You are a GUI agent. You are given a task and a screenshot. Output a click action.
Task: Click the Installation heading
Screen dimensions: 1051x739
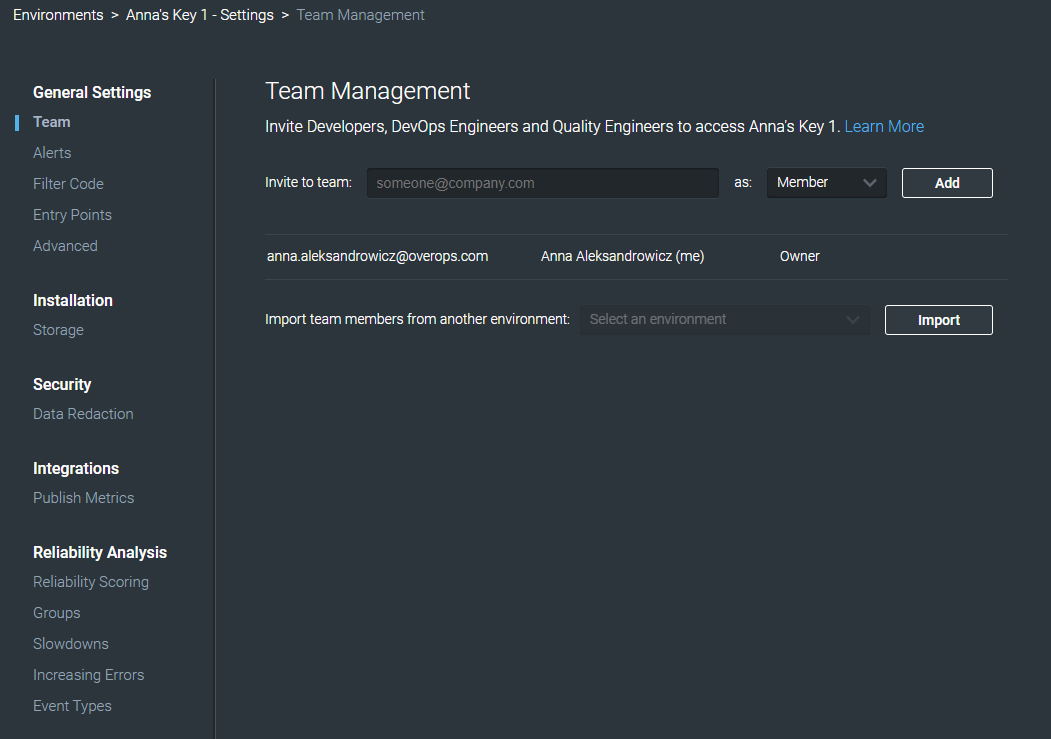73,300
